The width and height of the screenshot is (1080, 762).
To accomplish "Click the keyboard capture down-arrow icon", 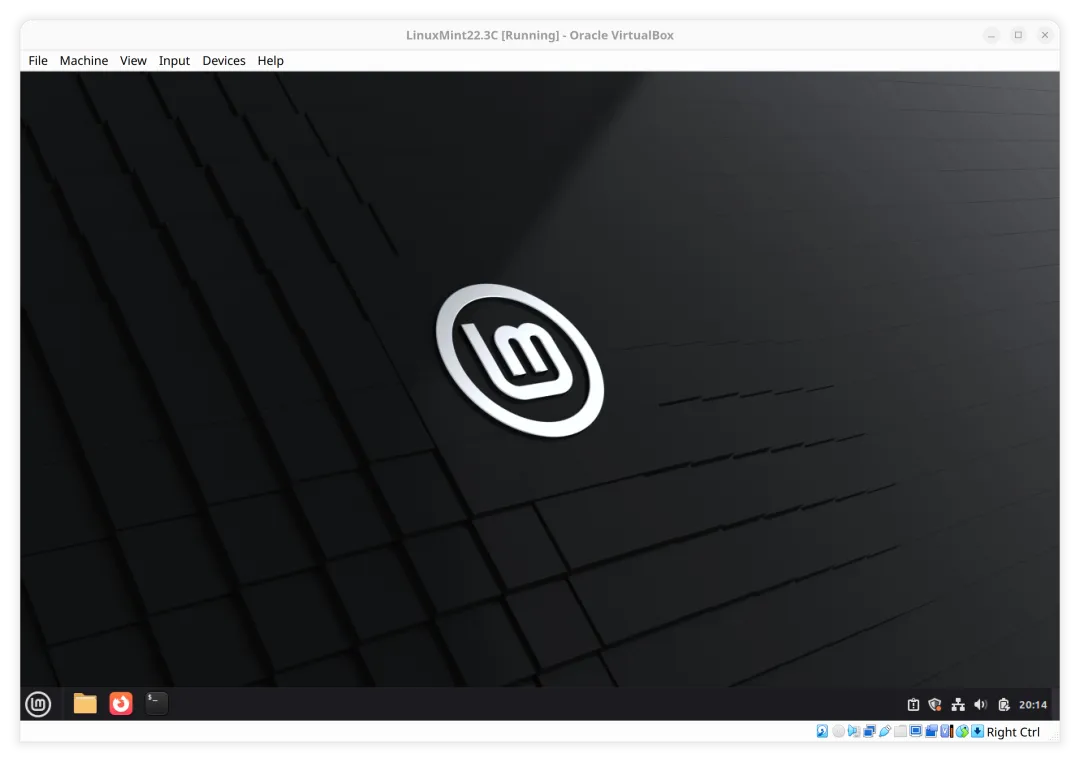I will pos(977,731).
